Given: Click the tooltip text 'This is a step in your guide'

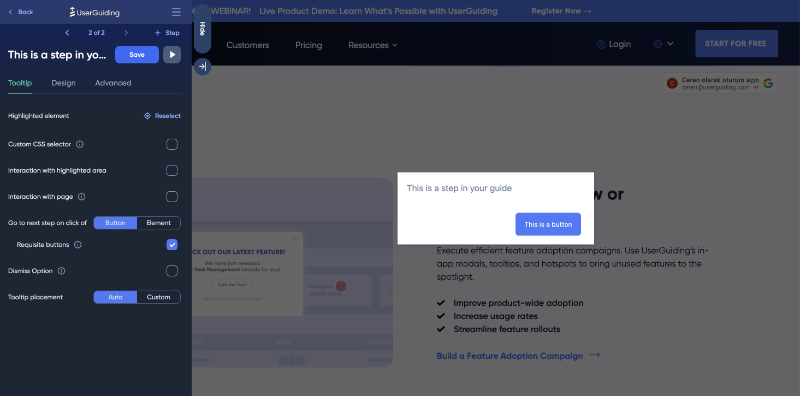Looking at the screenshot, I should (459, 188).
